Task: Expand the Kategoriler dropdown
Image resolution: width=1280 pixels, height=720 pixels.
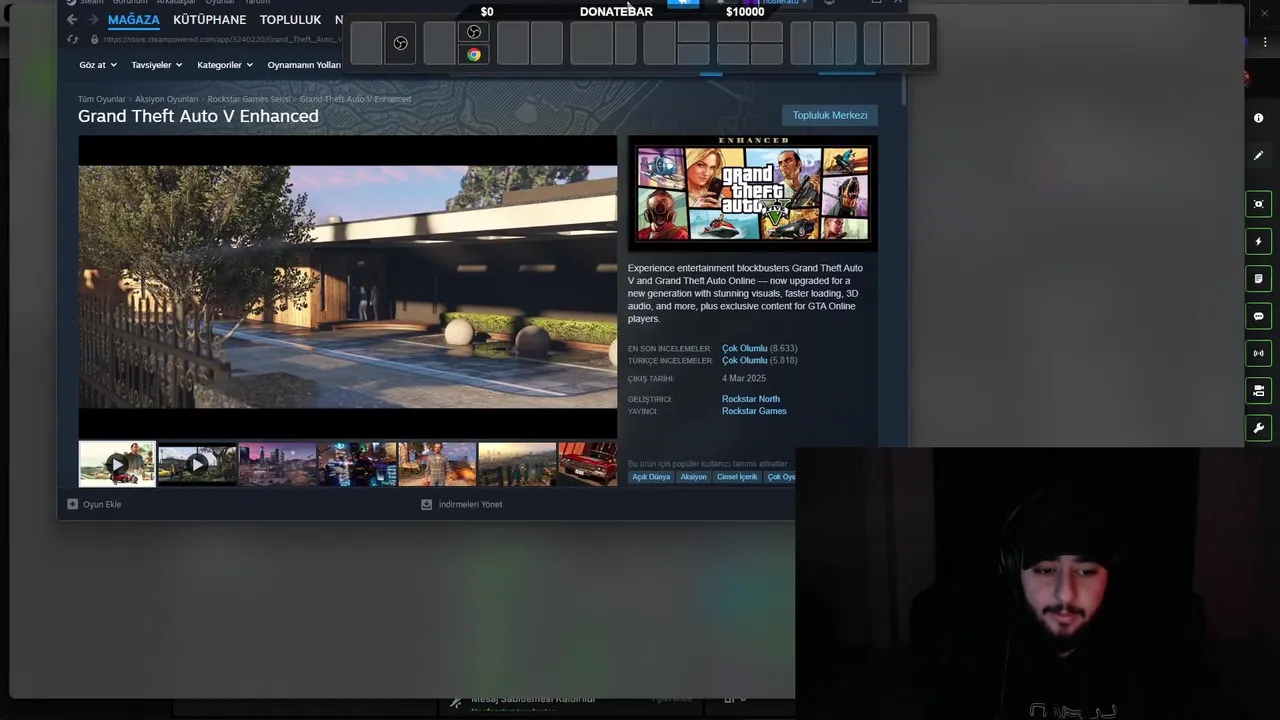Action: click(x=224, y=65)
